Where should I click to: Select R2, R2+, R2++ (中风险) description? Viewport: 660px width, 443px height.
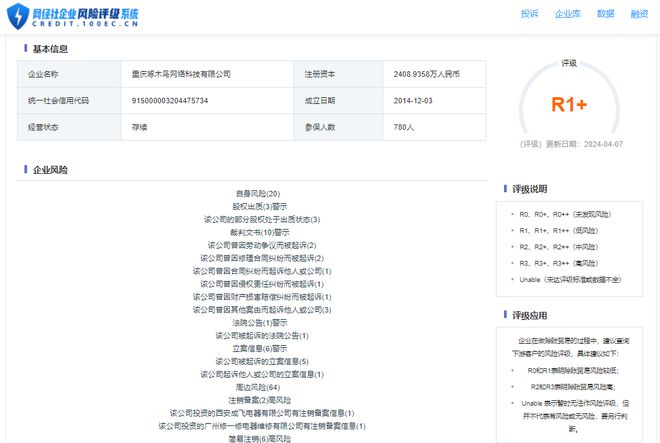[559, 247]
